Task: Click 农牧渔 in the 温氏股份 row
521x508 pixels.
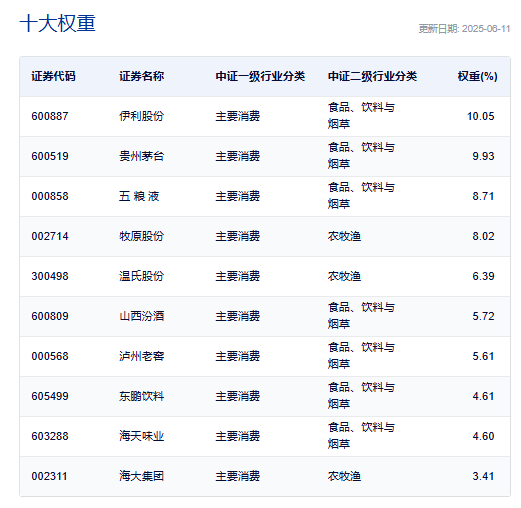Action: pos(344,276)
